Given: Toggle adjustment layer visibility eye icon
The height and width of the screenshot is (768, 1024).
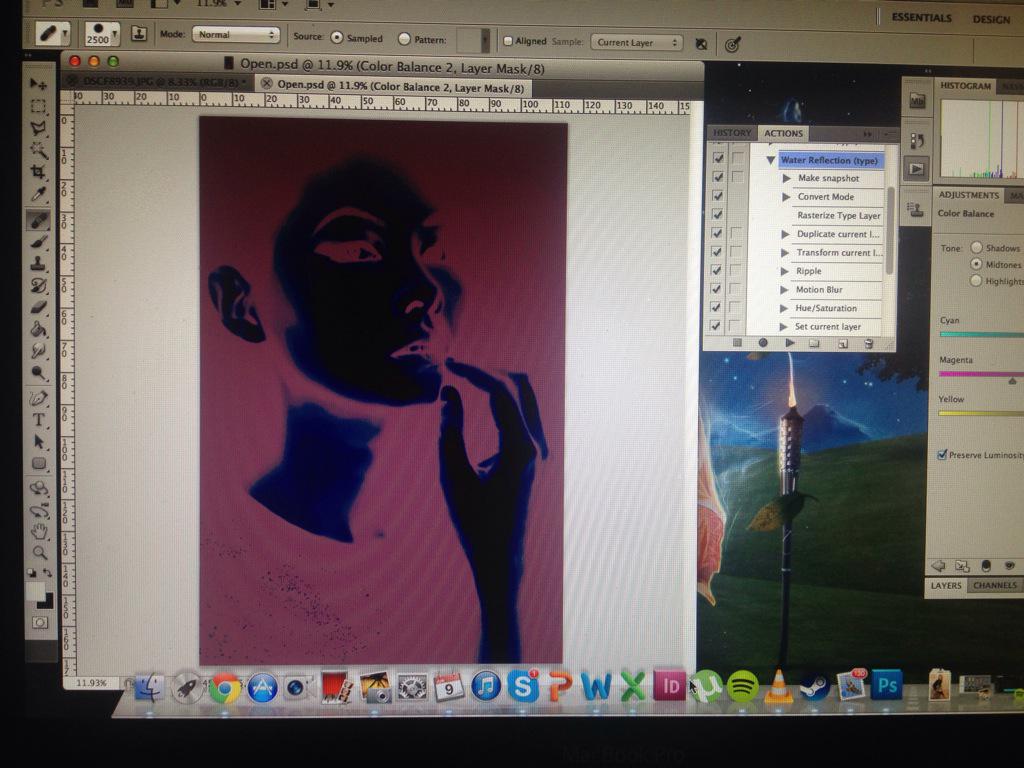Looking at the screenshot, I should [x=1010, y=566].
